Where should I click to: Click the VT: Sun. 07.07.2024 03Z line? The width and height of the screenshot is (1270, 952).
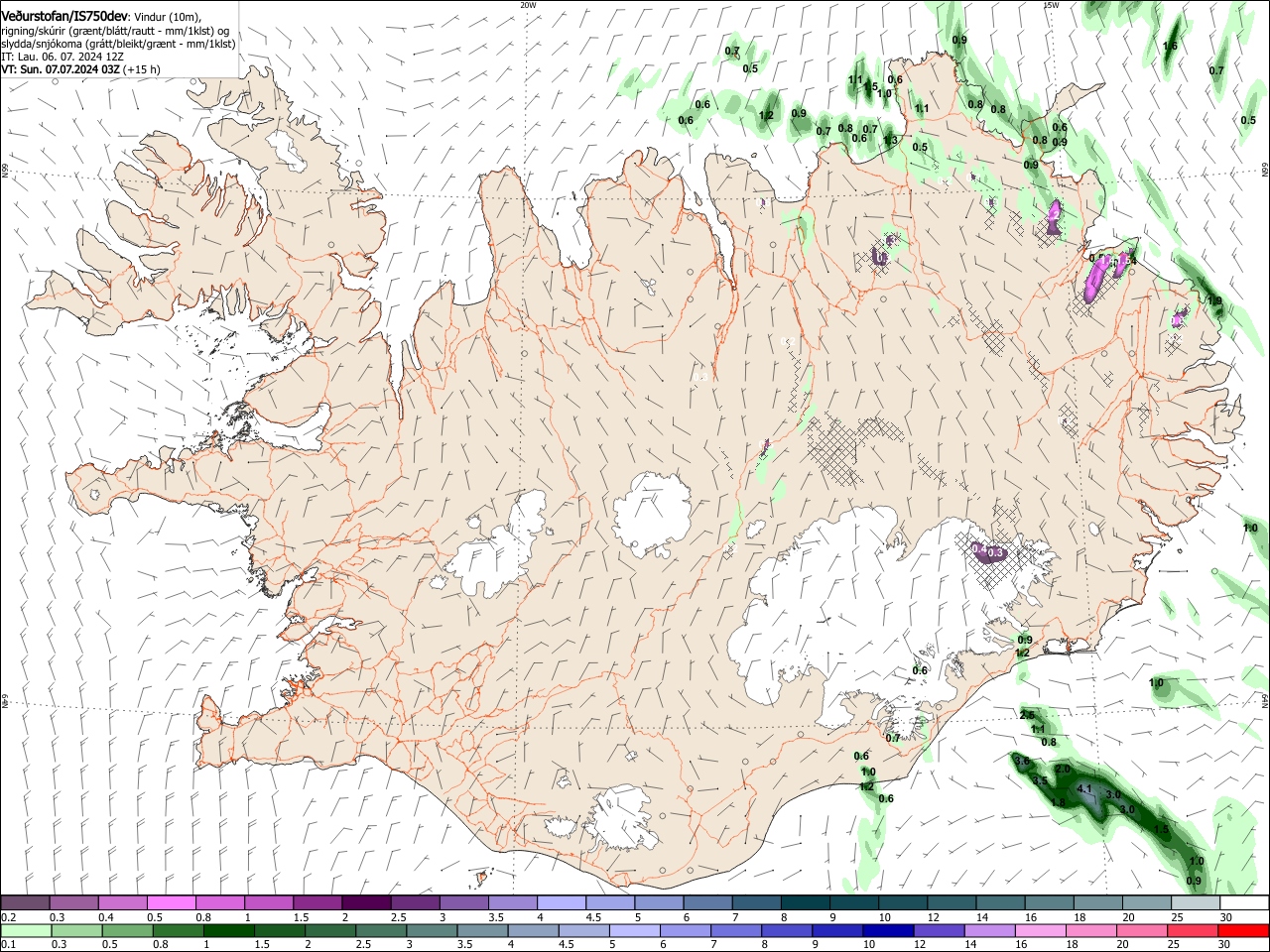tap(80, 69)
